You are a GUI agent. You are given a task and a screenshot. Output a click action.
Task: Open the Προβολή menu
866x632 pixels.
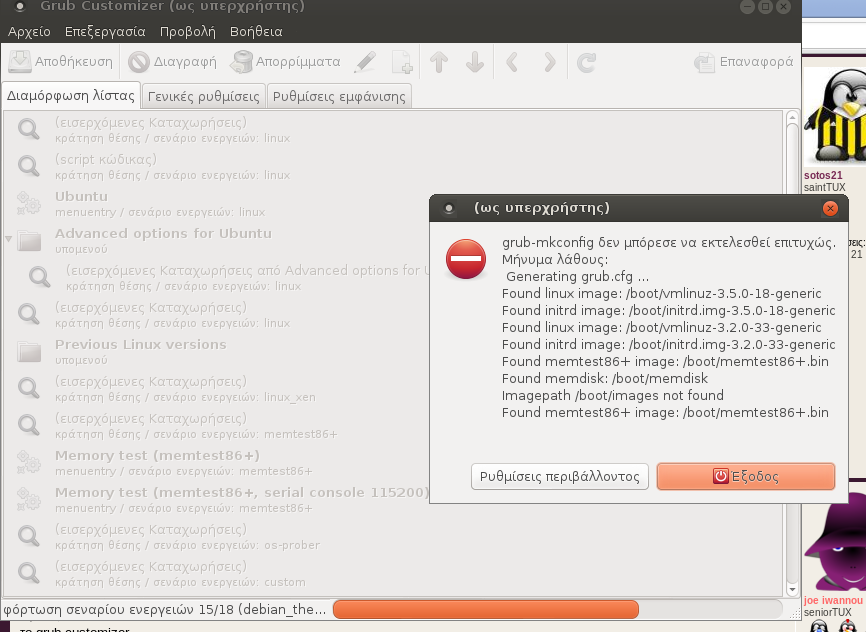click(x=188, y=32)
